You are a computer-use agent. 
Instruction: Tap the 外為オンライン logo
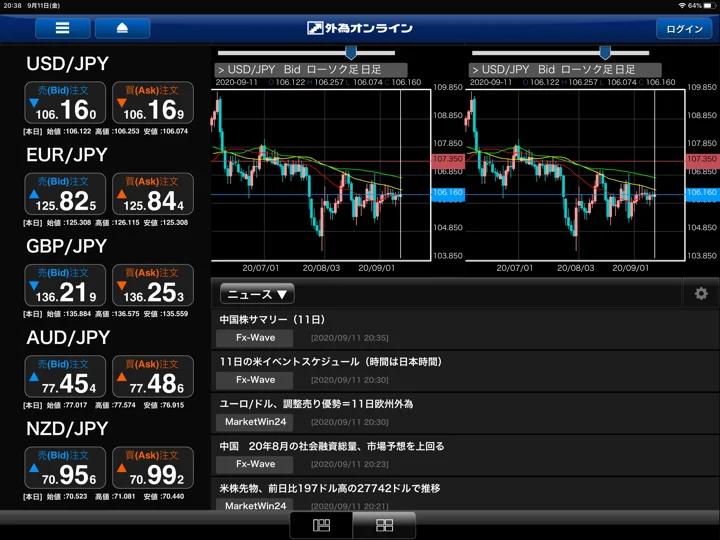coord(360,28)
